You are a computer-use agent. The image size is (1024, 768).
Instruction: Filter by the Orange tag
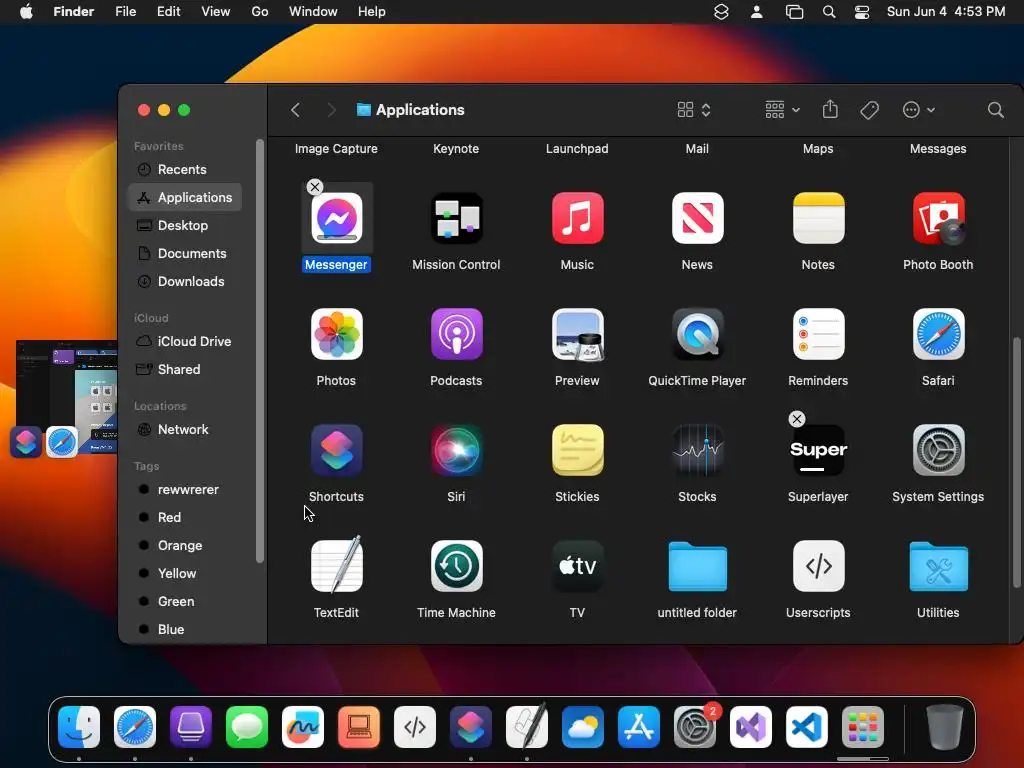pyautogui.click(x=185, y=546)
